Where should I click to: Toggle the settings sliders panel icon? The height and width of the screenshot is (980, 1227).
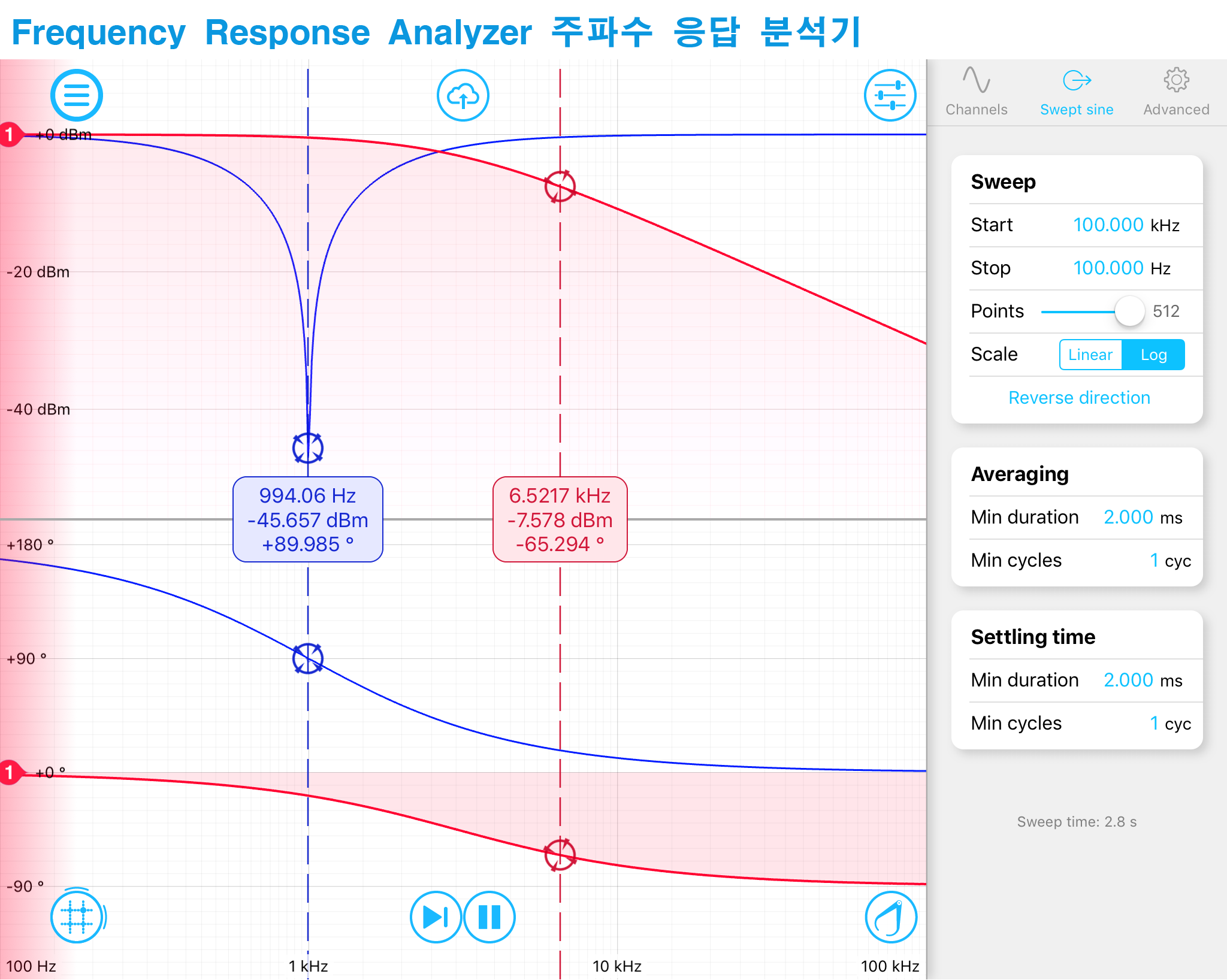click(890, 95)
